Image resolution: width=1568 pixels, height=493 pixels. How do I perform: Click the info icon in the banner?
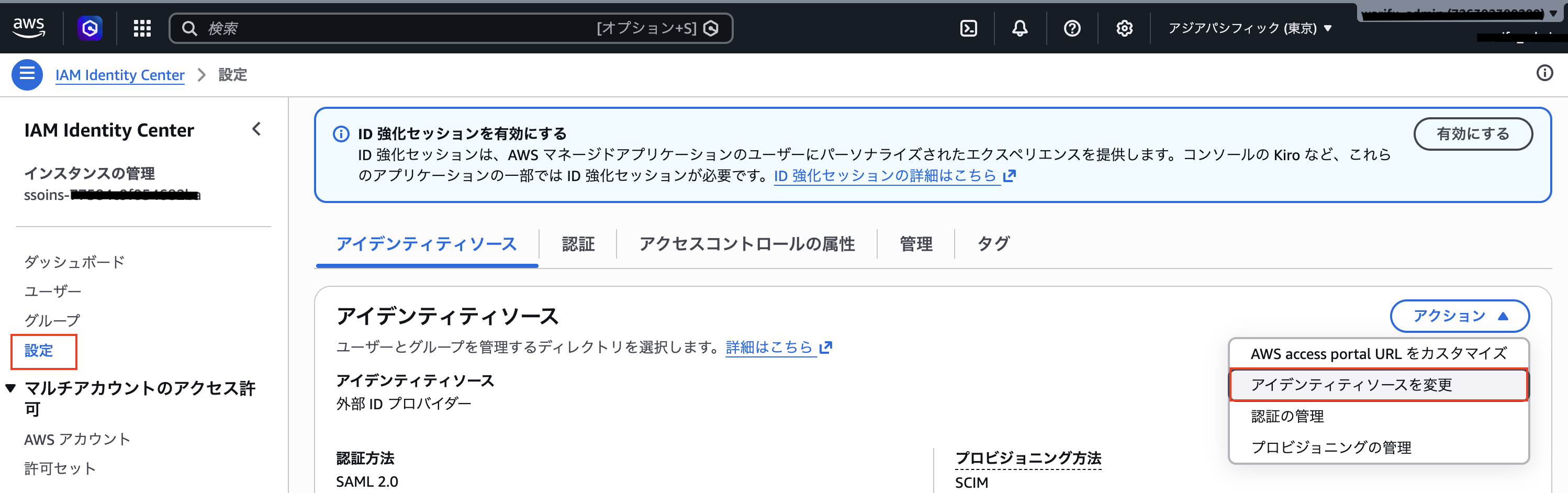[x=341, y=133]
